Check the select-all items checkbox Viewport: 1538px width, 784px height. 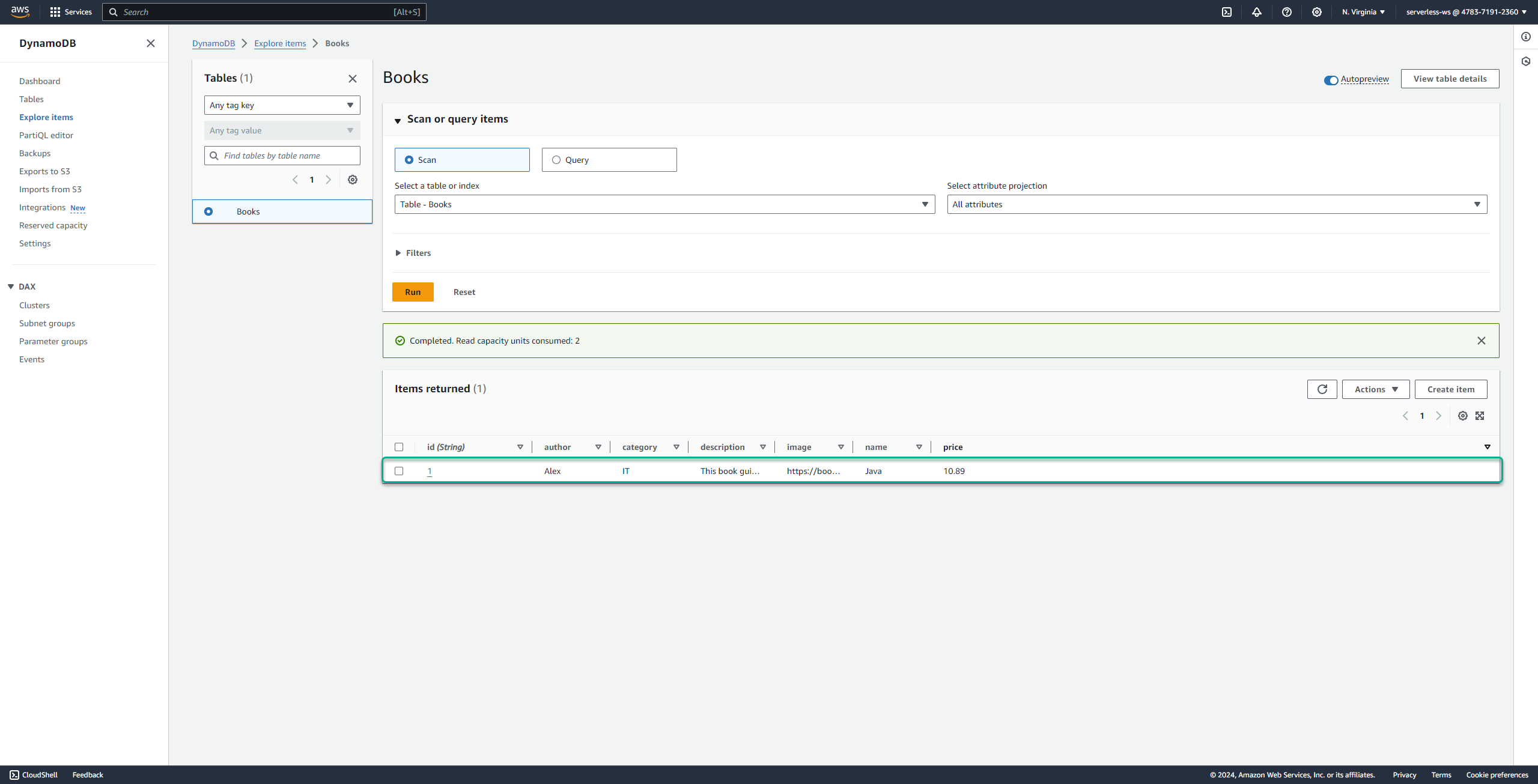coord(399,447)
